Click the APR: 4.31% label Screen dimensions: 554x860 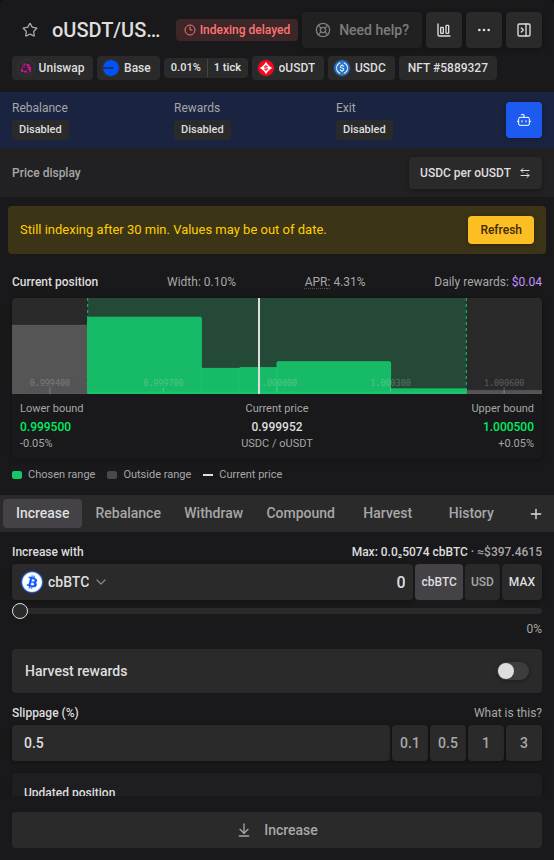(335, 282)
